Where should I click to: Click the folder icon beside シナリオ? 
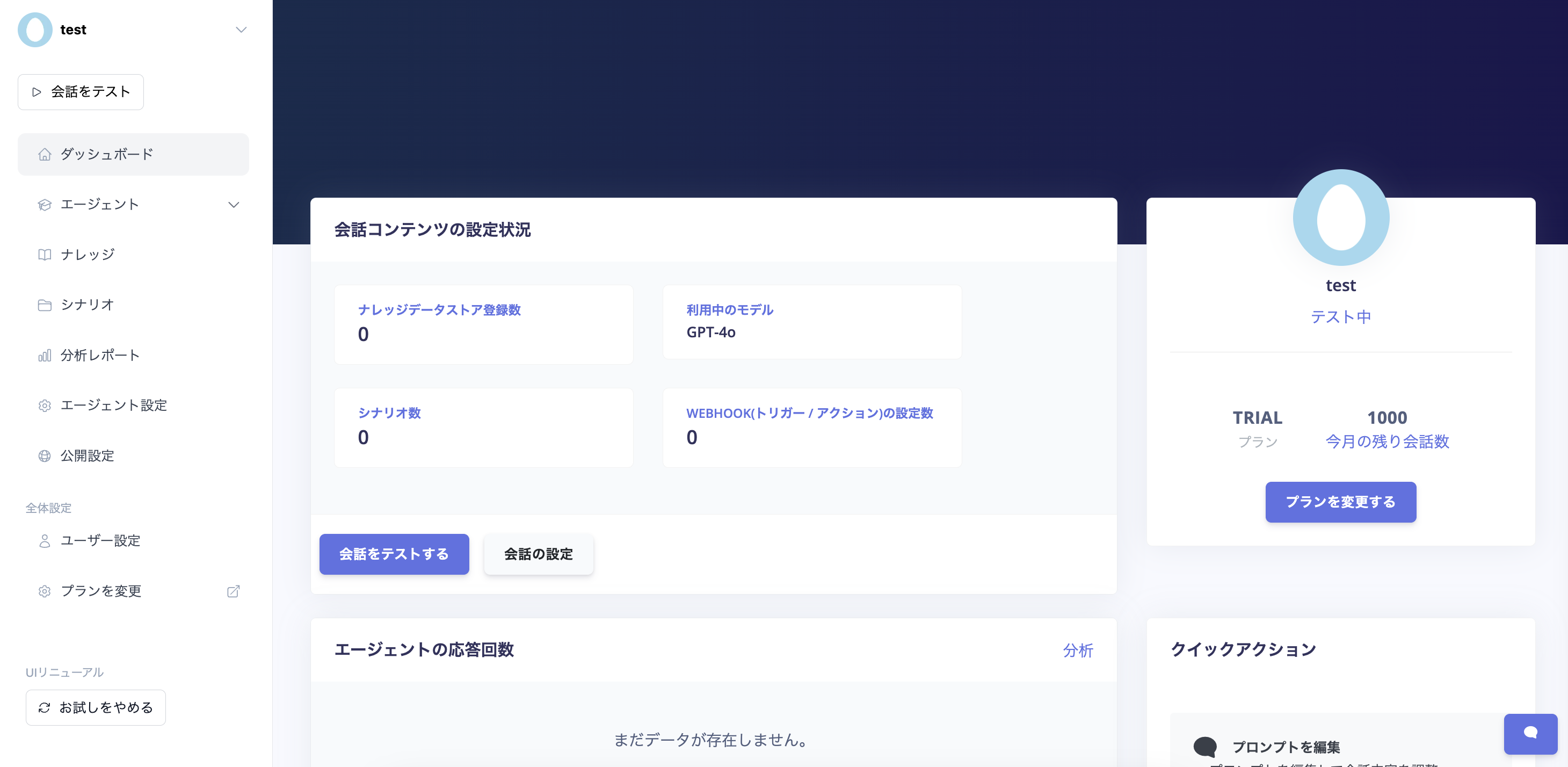(45, 305)
